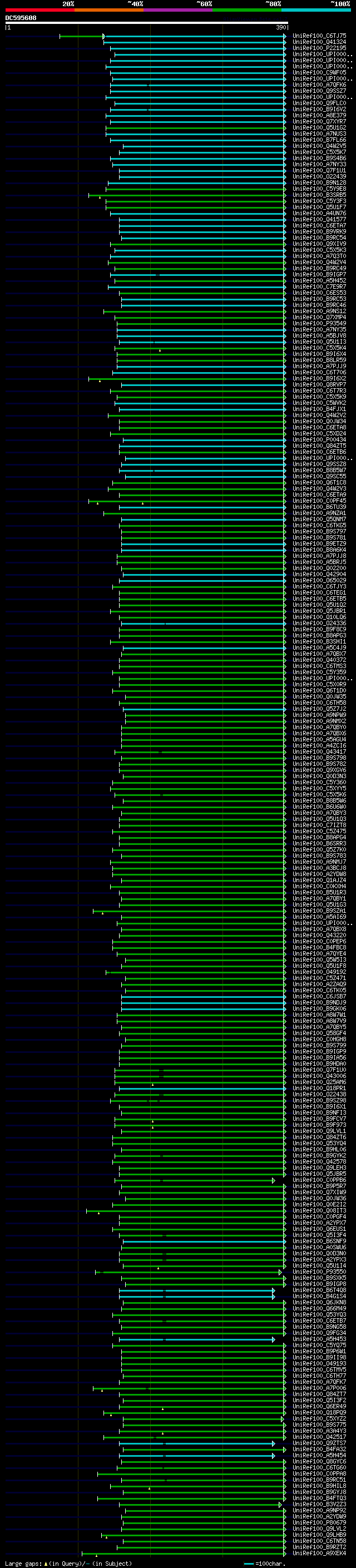Open hit UniRef100_Q41324
This screenshot has height=1568, width=356.
click(319, 42)
